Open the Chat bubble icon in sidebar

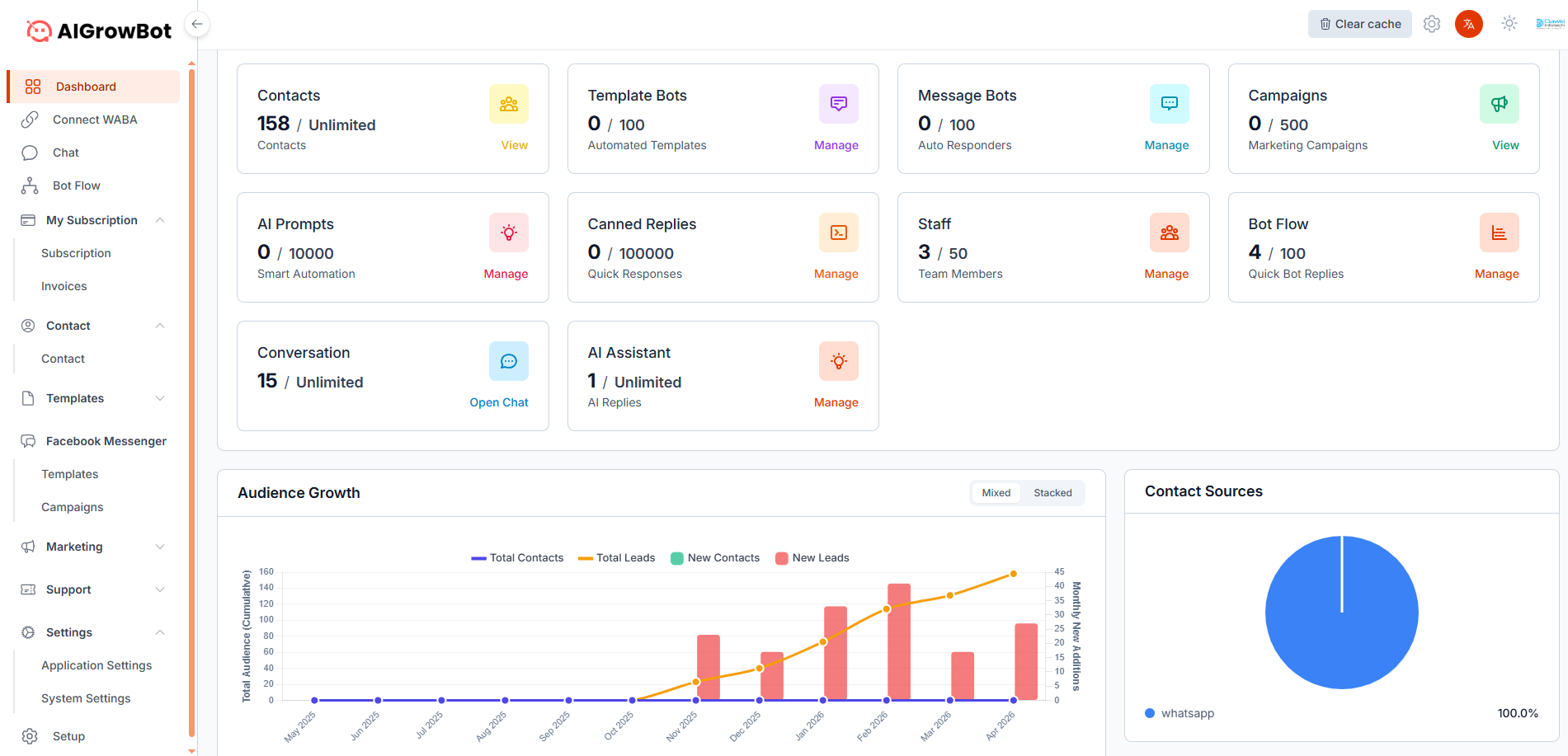[30, 153]
